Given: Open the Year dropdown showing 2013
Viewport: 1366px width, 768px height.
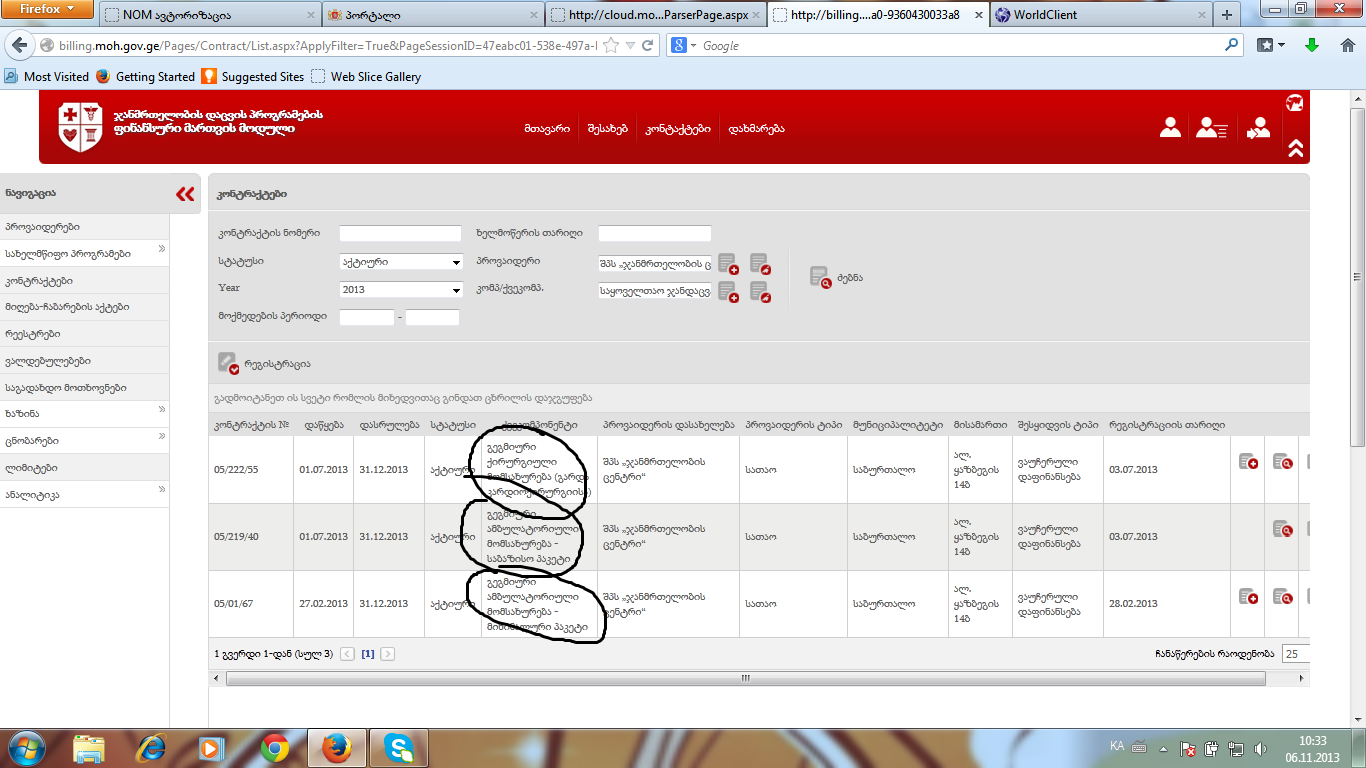Looking at the screenshot, I should coord(400,290).
